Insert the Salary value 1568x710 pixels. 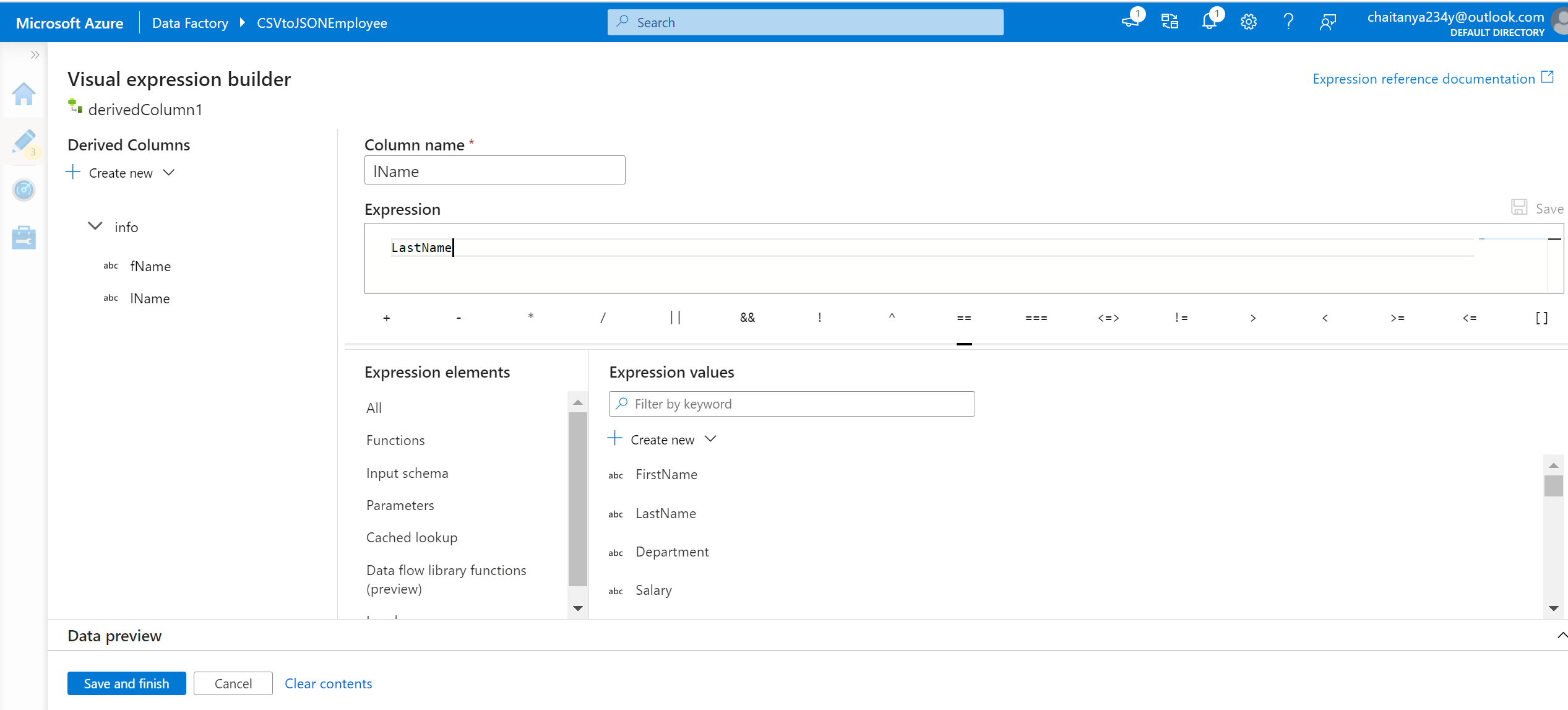(x=653, y=590)
